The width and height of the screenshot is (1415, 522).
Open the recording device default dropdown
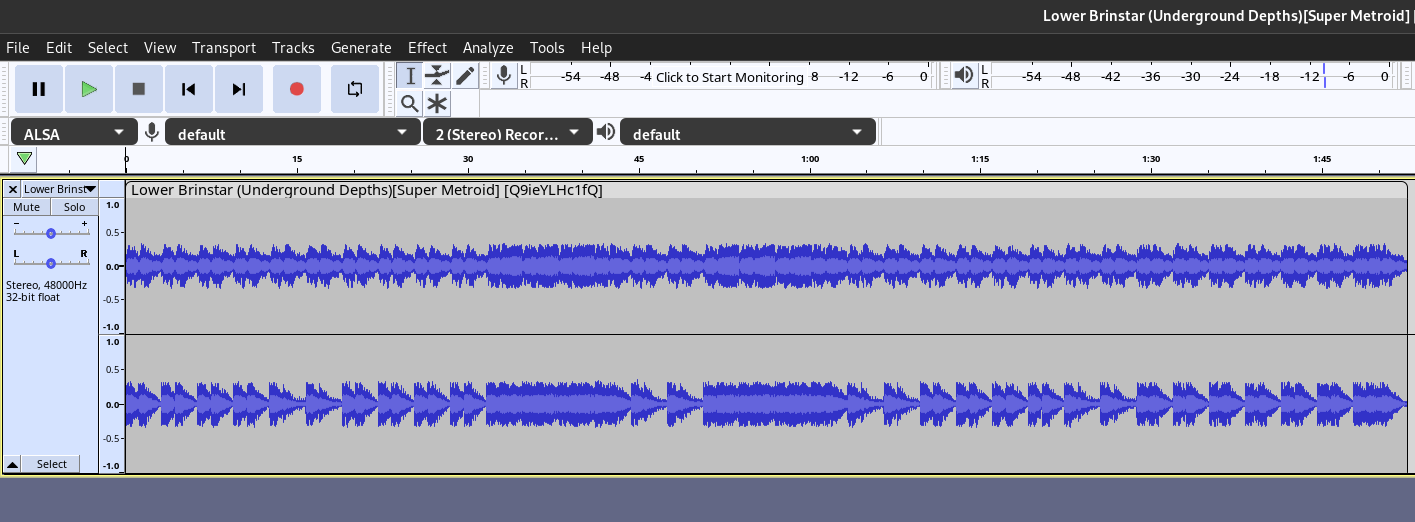(x=293, y=133)
